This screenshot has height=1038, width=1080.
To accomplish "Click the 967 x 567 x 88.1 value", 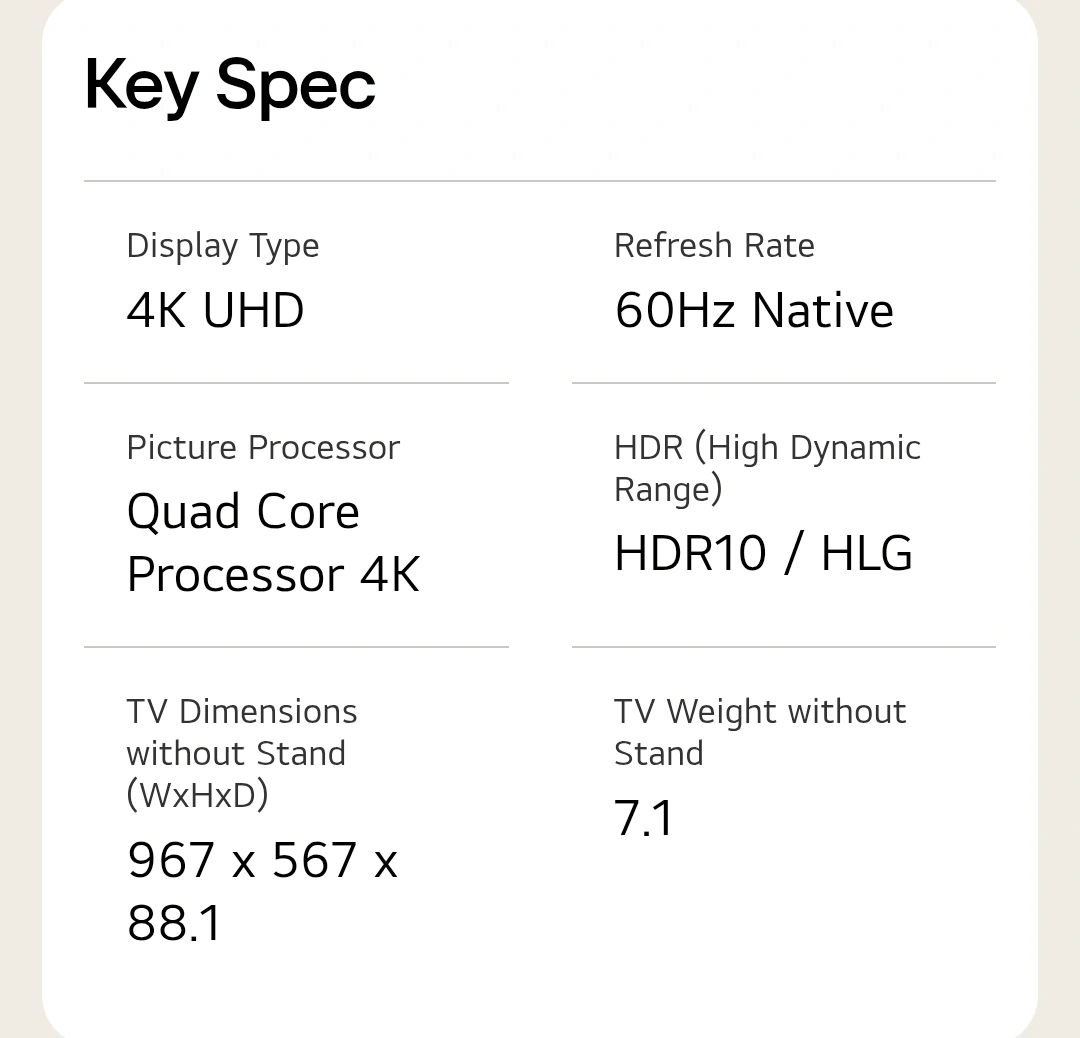I will [262, 891].
